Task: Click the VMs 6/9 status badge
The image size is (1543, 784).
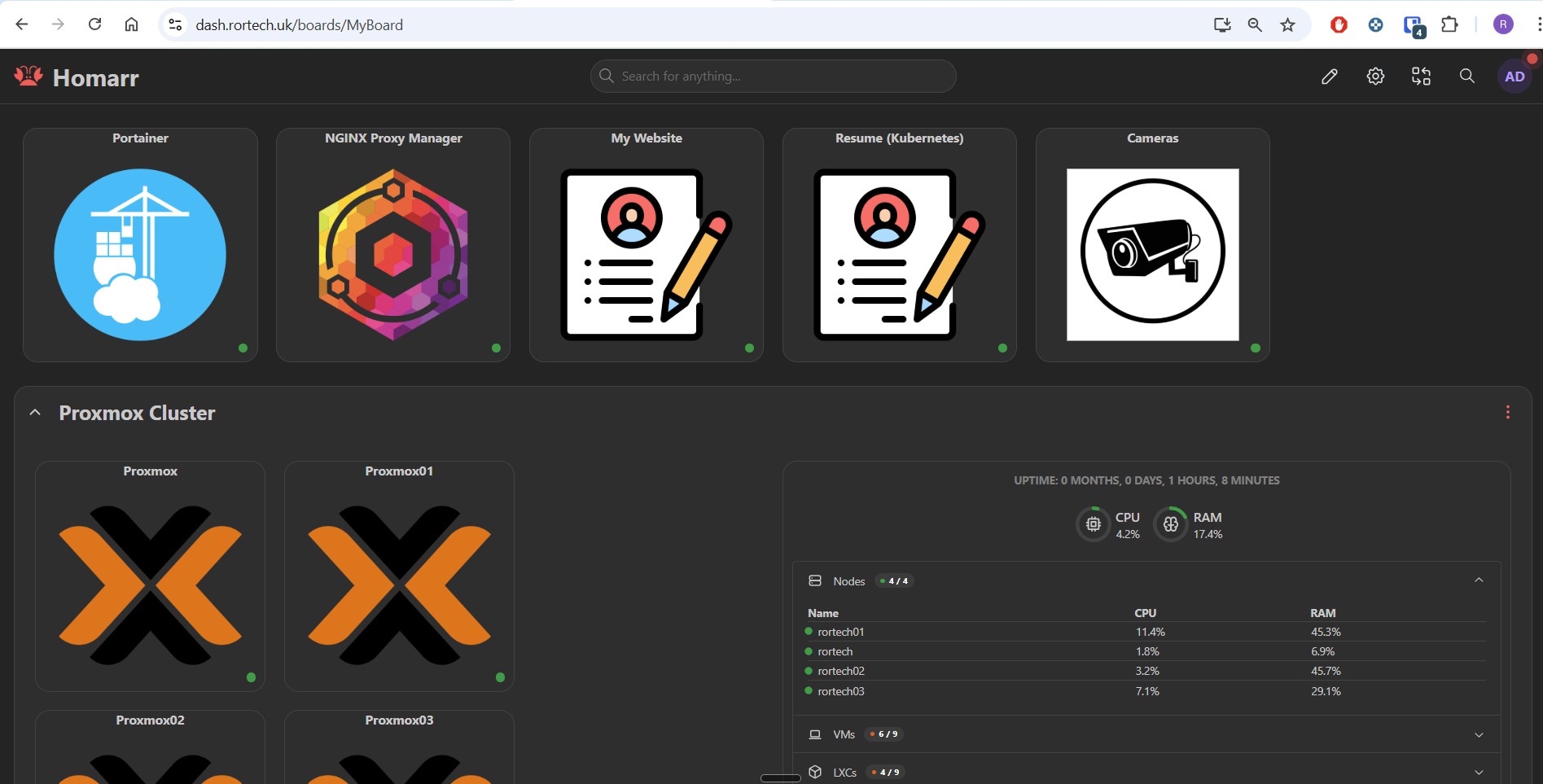Action: [883, 734]
